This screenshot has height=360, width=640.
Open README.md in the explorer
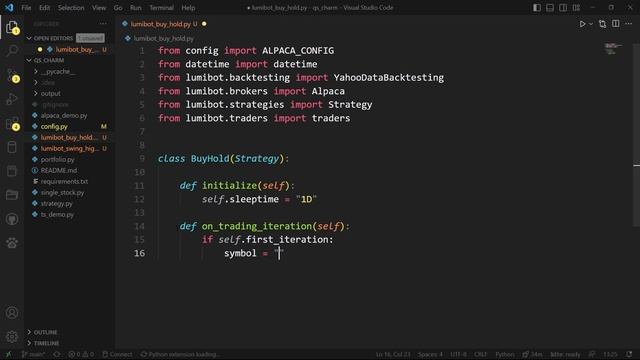[x=59, y=170]
